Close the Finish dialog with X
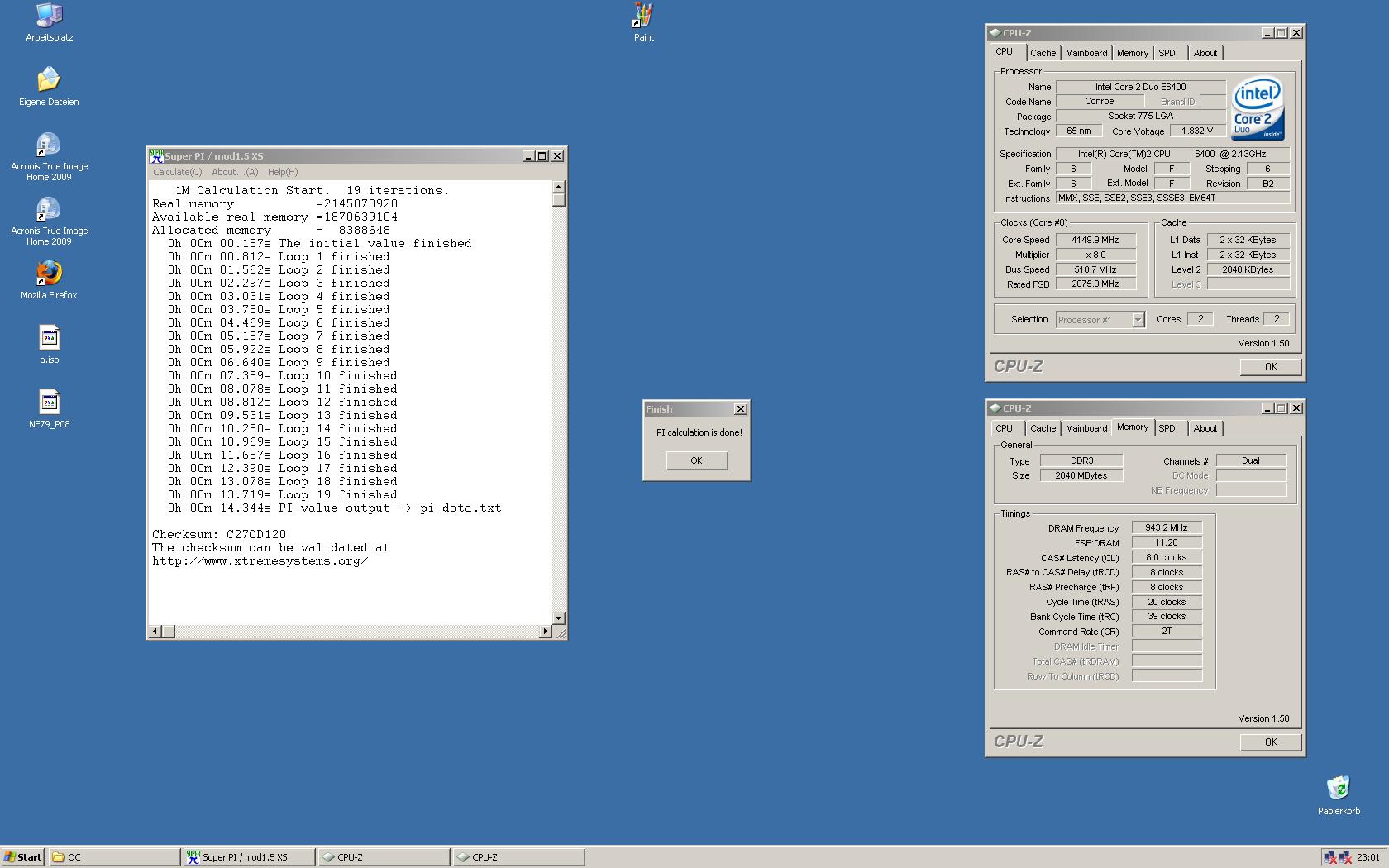1389x868 pixels. [741, 408]
